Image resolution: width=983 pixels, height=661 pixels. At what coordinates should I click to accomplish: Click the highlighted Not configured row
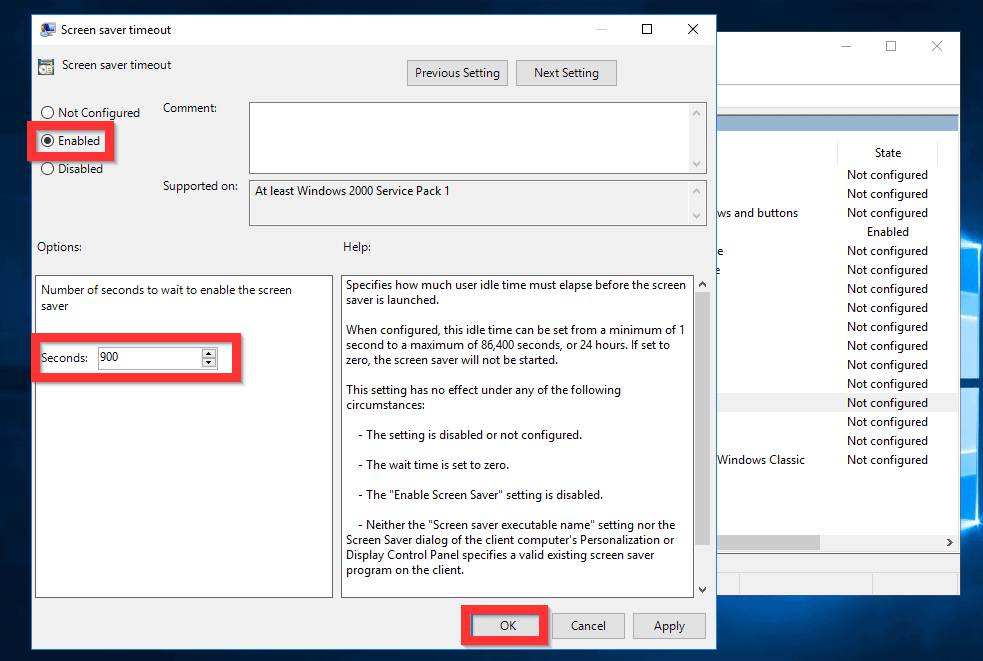click(887, 402)
